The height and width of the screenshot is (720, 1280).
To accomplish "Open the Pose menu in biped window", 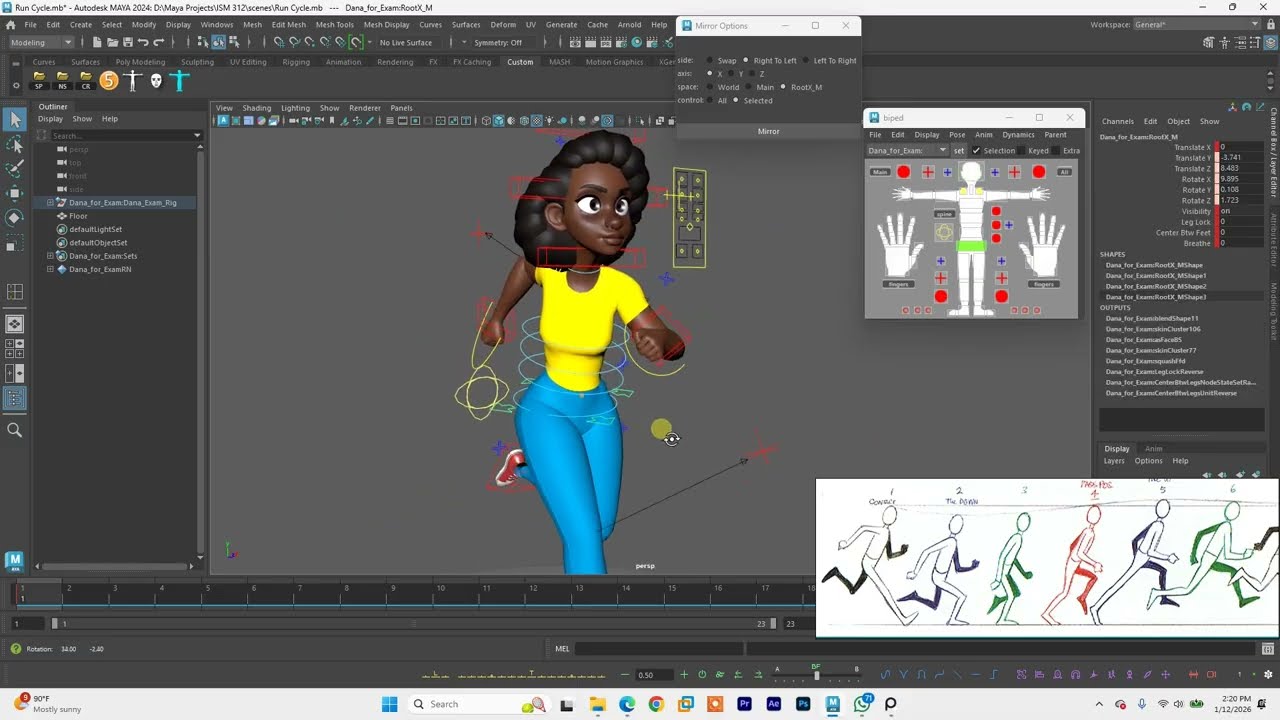I will pos(957,134).
